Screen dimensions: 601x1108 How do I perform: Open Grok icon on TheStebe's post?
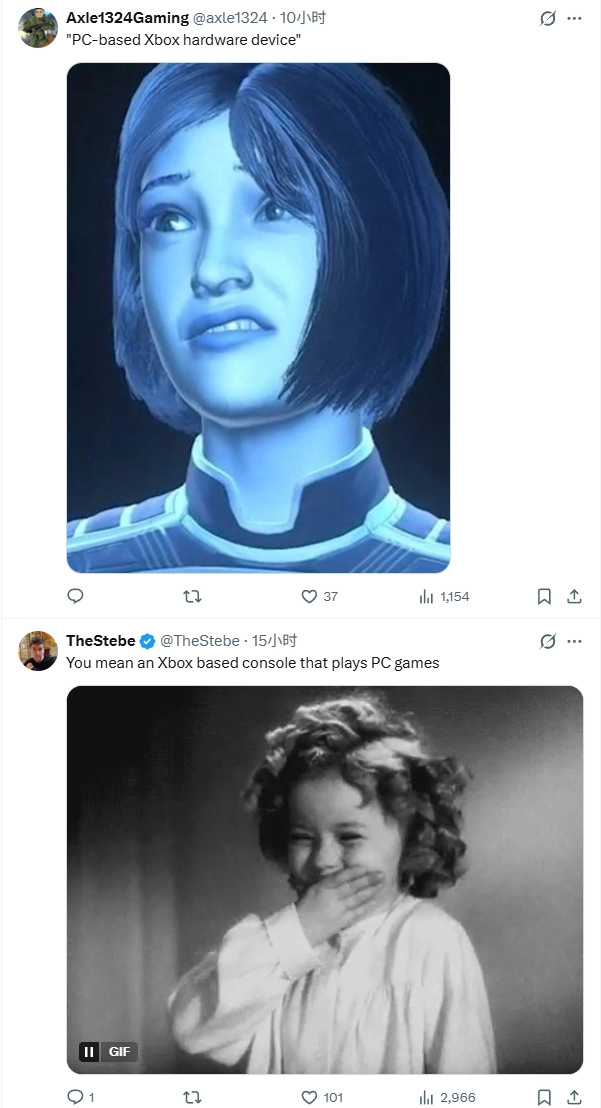tap(547, 641)
